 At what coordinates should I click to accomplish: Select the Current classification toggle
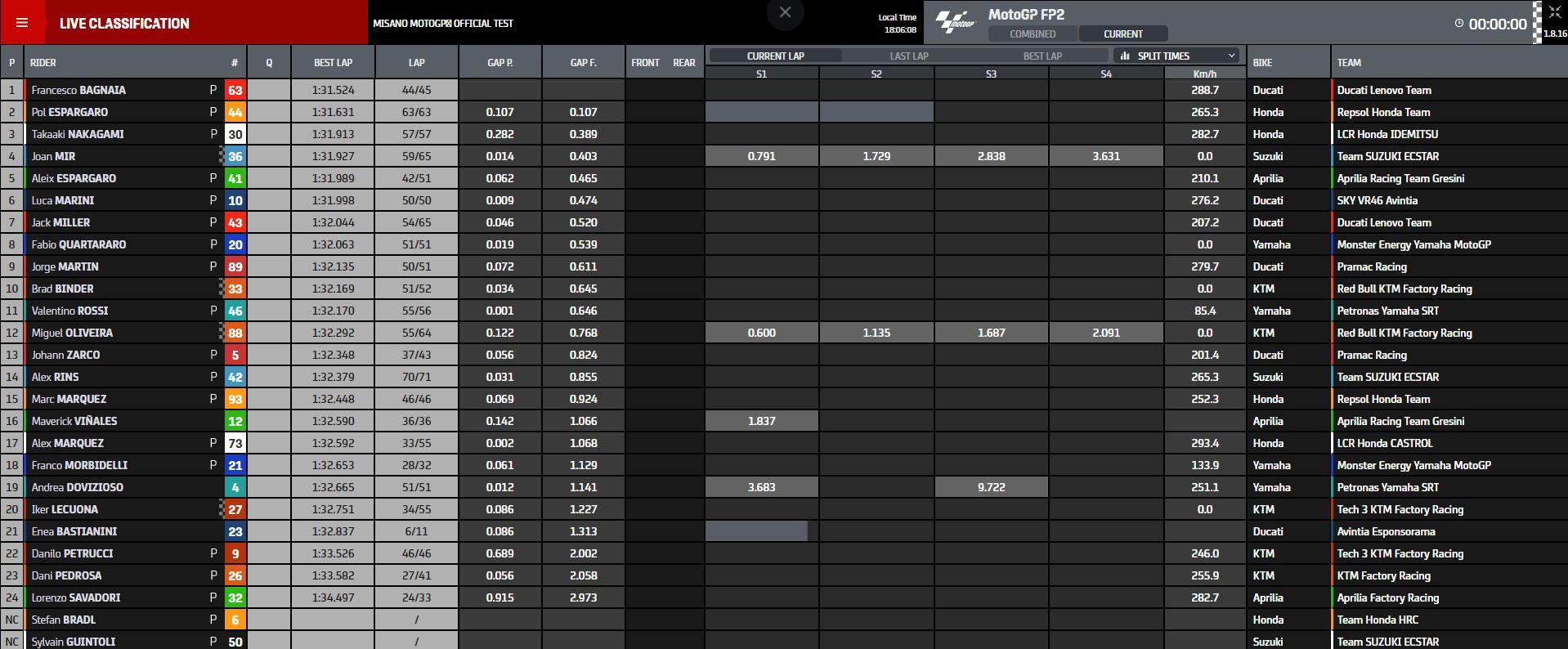coord(1122,34)
